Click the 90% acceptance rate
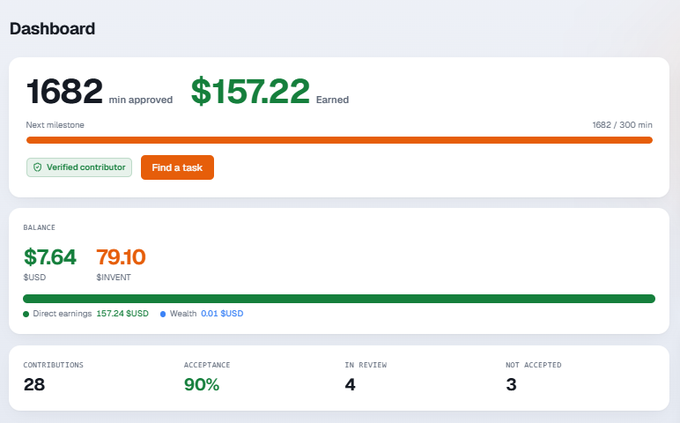680x423 pixels. tap(202, 384)
